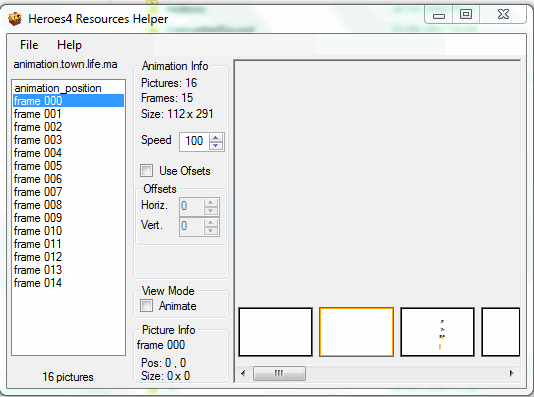Click the Pictures: 16 text
The height and width of the screenshot is (397, 534).
pyautogui.click(x=169, y=83)
